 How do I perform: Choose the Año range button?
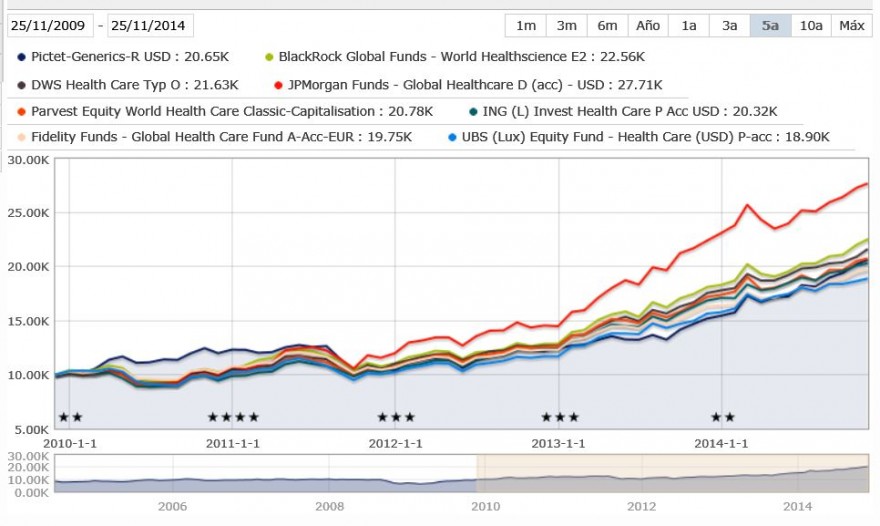(x=648, y=26)
